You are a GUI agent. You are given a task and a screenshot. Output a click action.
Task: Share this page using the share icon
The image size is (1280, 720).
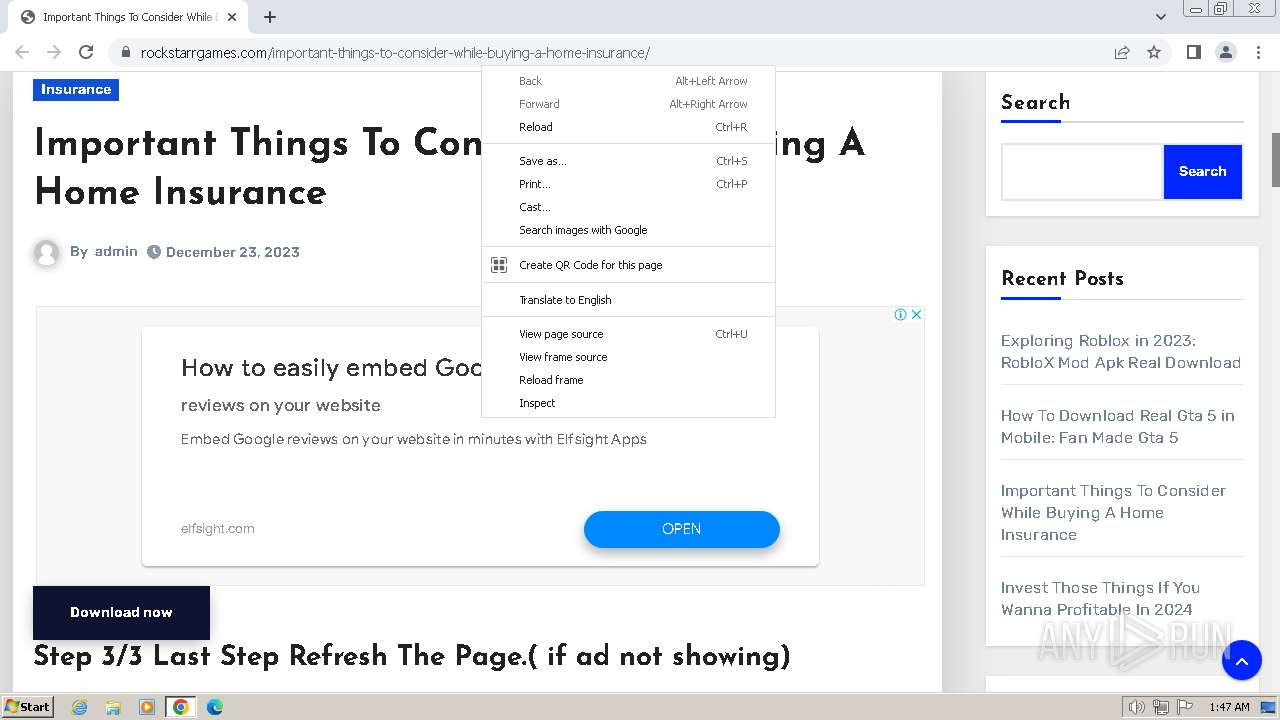click(1122, 52)
